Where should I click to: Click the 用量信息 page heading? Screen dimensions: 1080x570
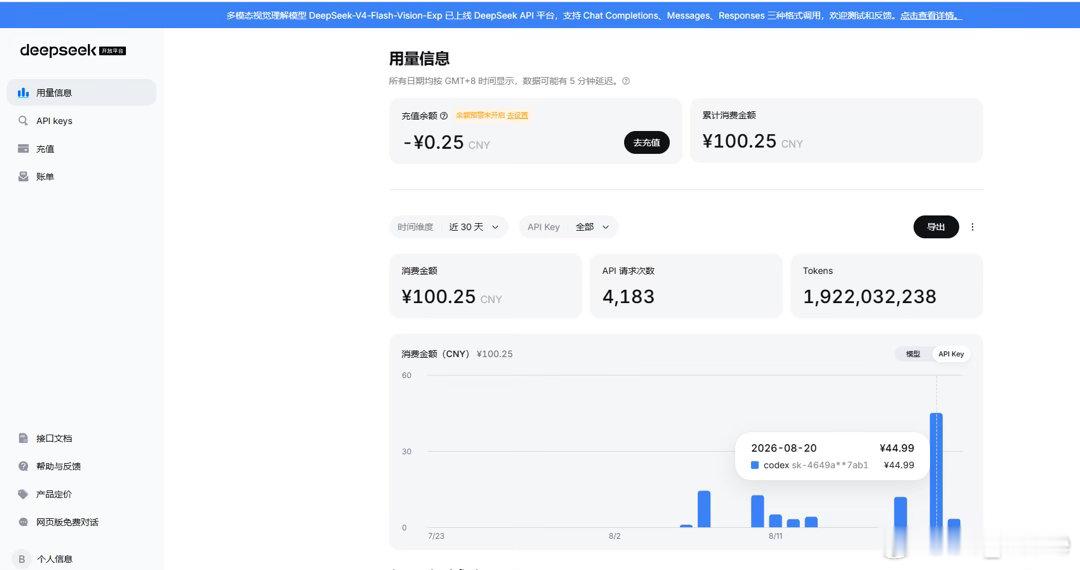point(419,59)
